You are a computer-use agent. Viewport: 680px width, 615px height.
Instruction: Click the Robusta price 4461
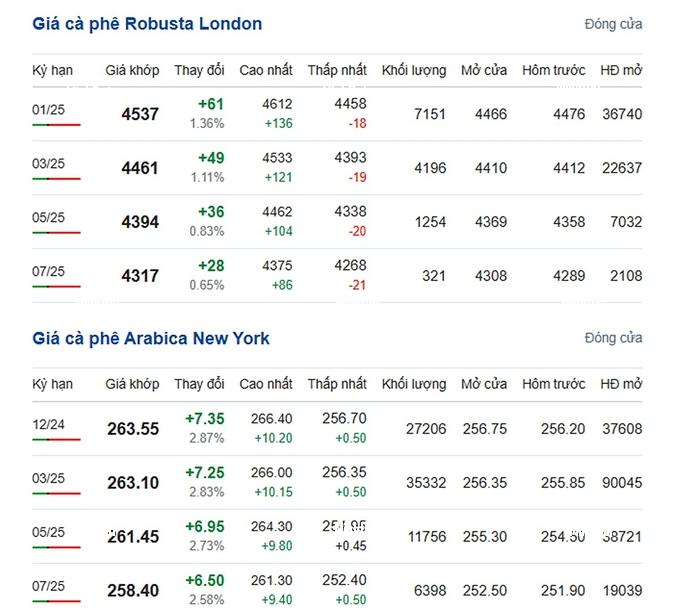(140, 168)
